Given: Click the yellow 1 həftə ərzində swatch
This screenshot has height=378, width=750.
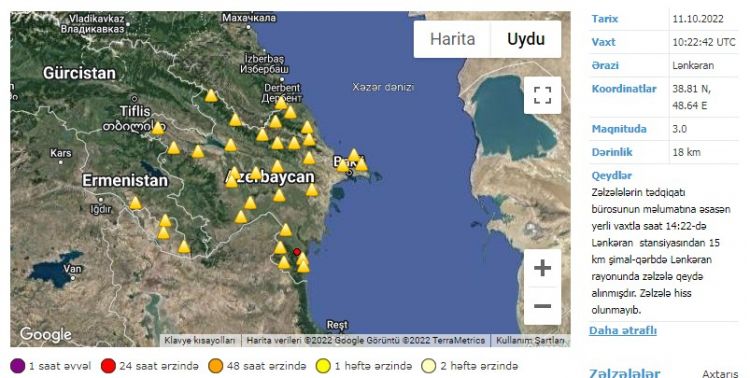Looking at the screenshot, I should [x=323, y=366].
